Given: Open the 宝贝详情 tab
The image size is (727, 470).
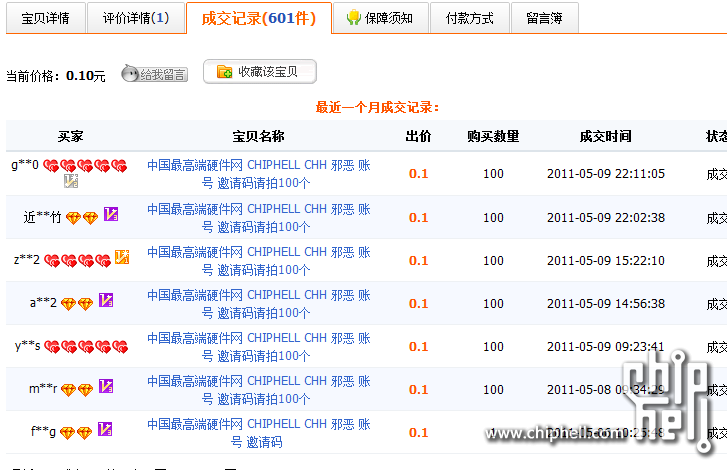Looking at the screenshot, I should point(45,18).
